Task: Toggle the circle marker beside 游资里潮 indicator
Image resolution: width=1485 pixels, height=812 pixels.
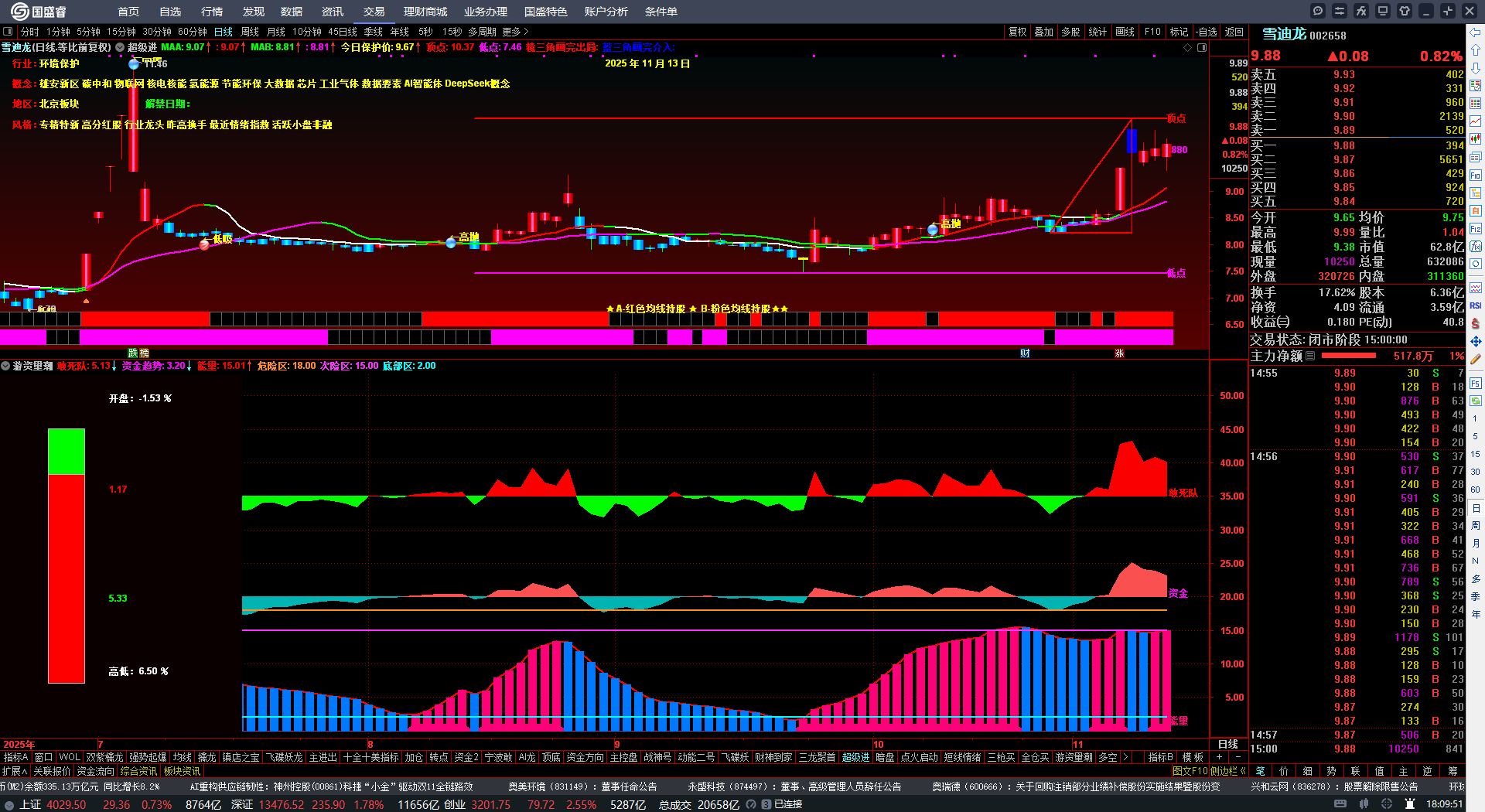Action: 5,366
